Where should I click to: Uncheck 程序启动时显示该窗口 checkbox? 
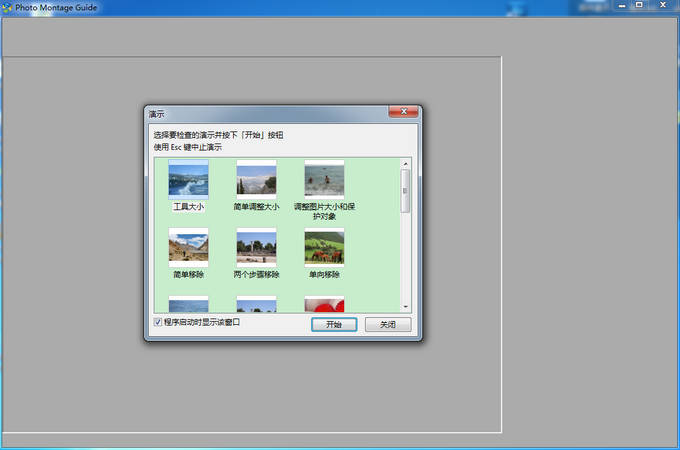158,323
